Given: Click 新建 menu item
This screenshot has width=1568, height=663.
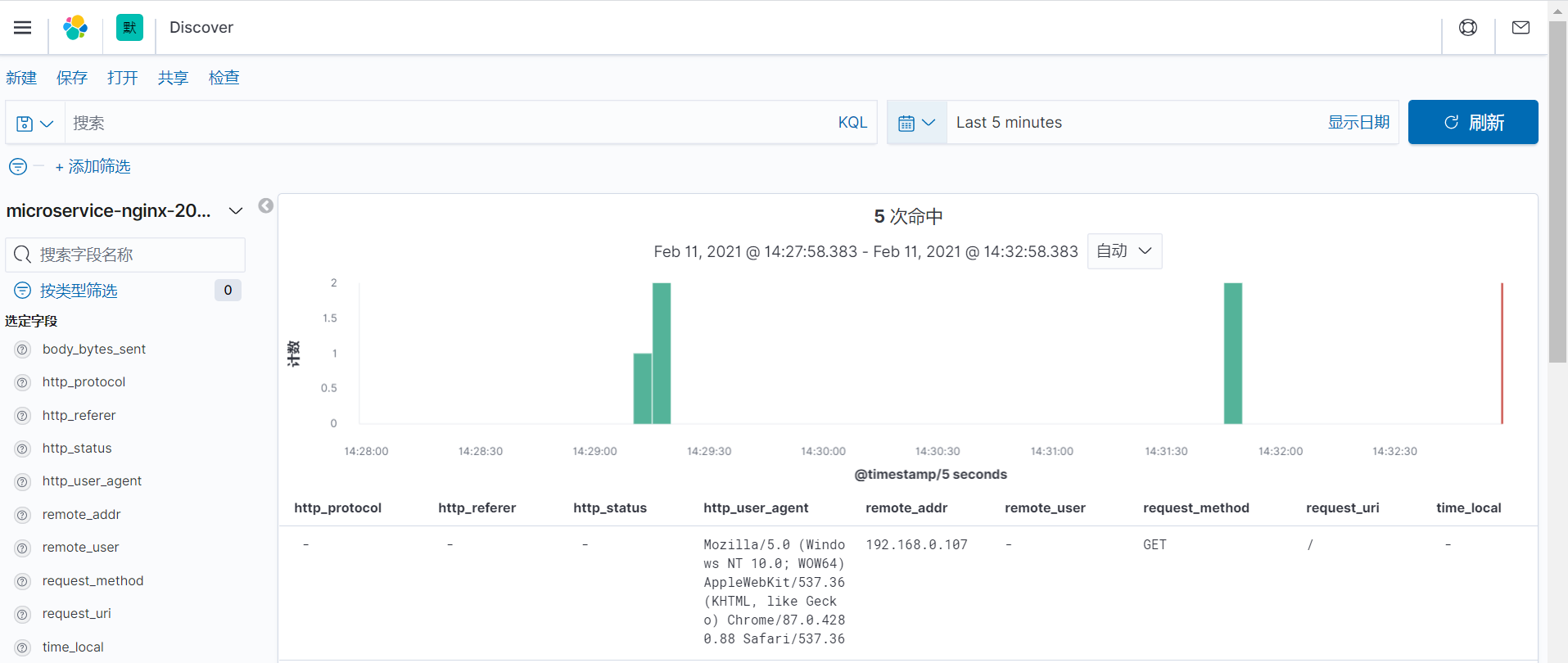Looking at the screenshot, I should [21, 78].
